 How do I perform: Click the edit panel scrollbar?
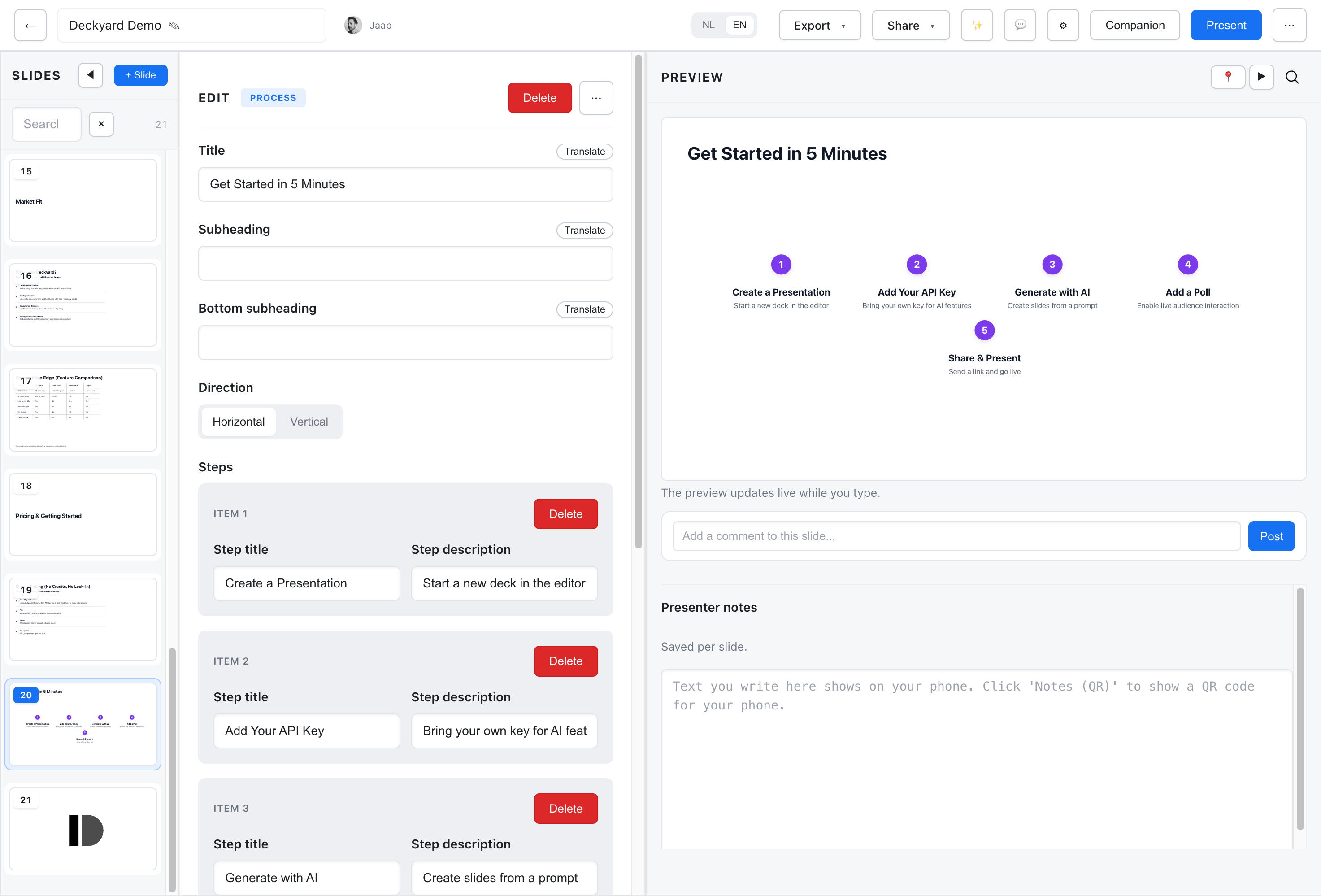(x=639, y=301)
